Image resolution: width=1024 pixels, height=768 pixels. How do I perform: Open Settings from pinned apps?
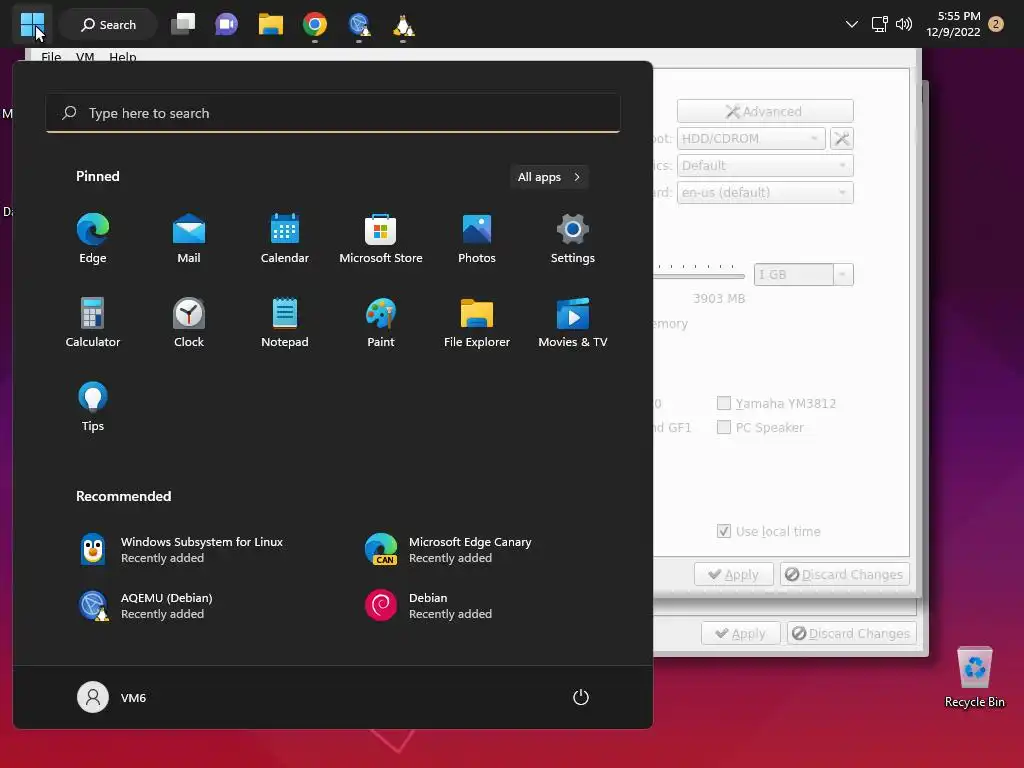click(x=573, y=238)
